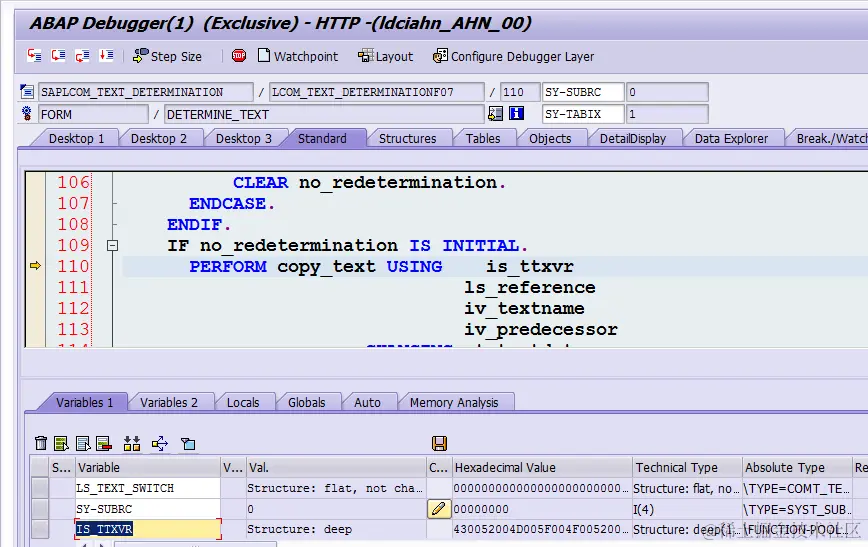Open the Step Size option

pyautogui.click(x=167, y=56)
